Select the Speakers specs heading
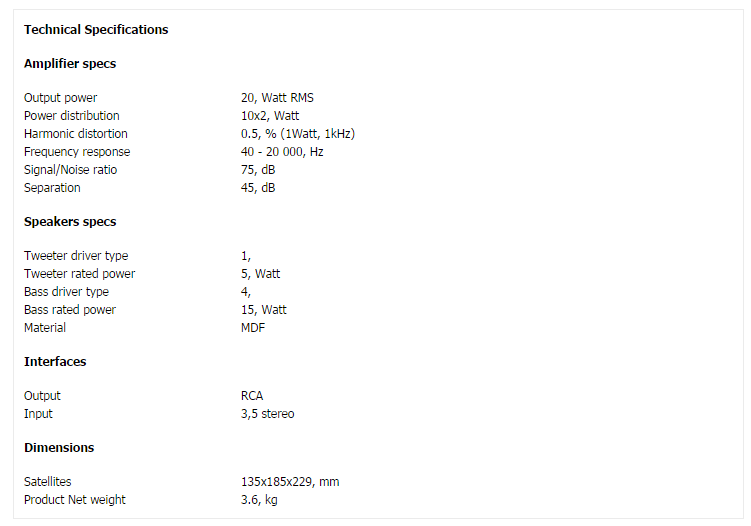Viewport: 751px width, 526px height. click(x=70, y=222)
